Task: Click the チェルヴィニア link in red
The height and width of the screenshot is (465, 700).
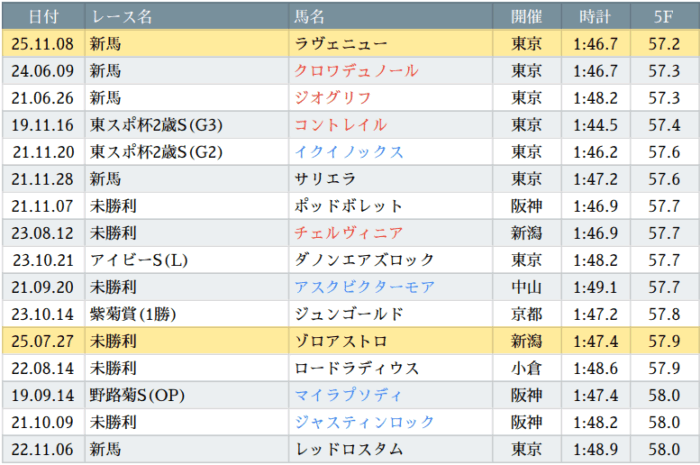Action: point(349,233)
